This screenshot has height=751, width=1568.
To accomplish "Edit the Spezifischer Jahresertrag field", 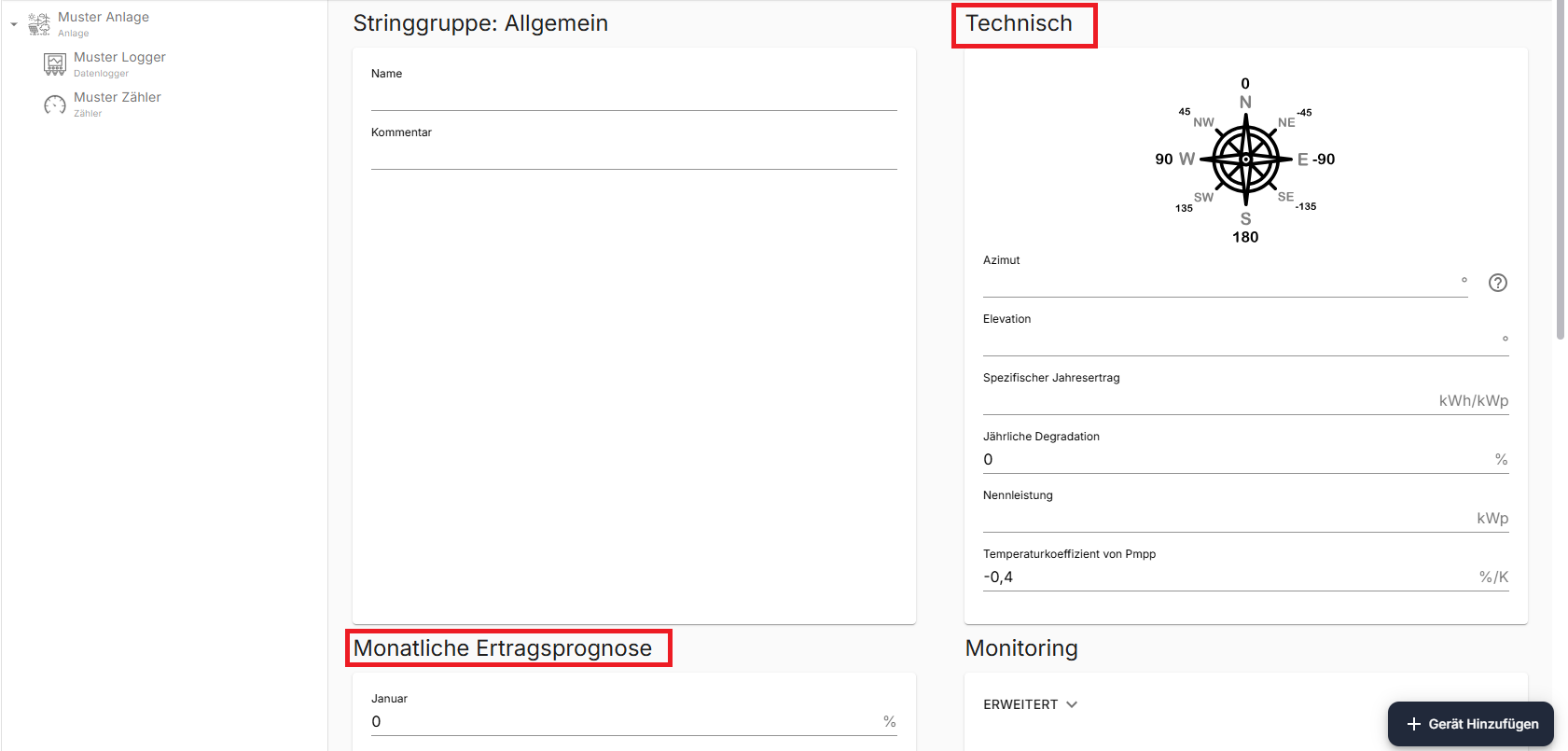I will [x=1208, y=401].
